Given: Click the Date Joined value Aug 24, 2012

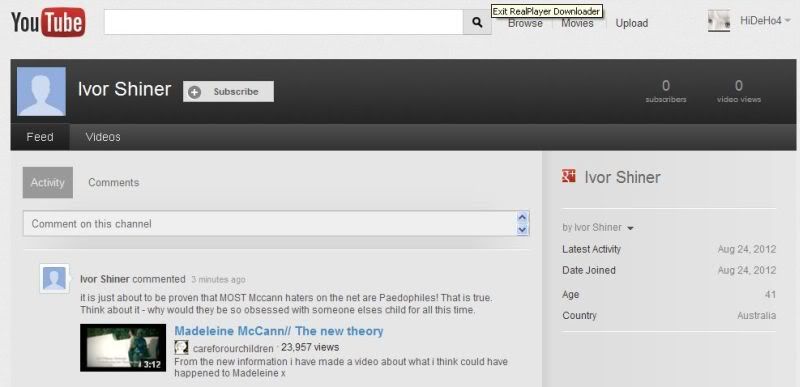Looking at the screenshot, I should (x=746, y=270).
